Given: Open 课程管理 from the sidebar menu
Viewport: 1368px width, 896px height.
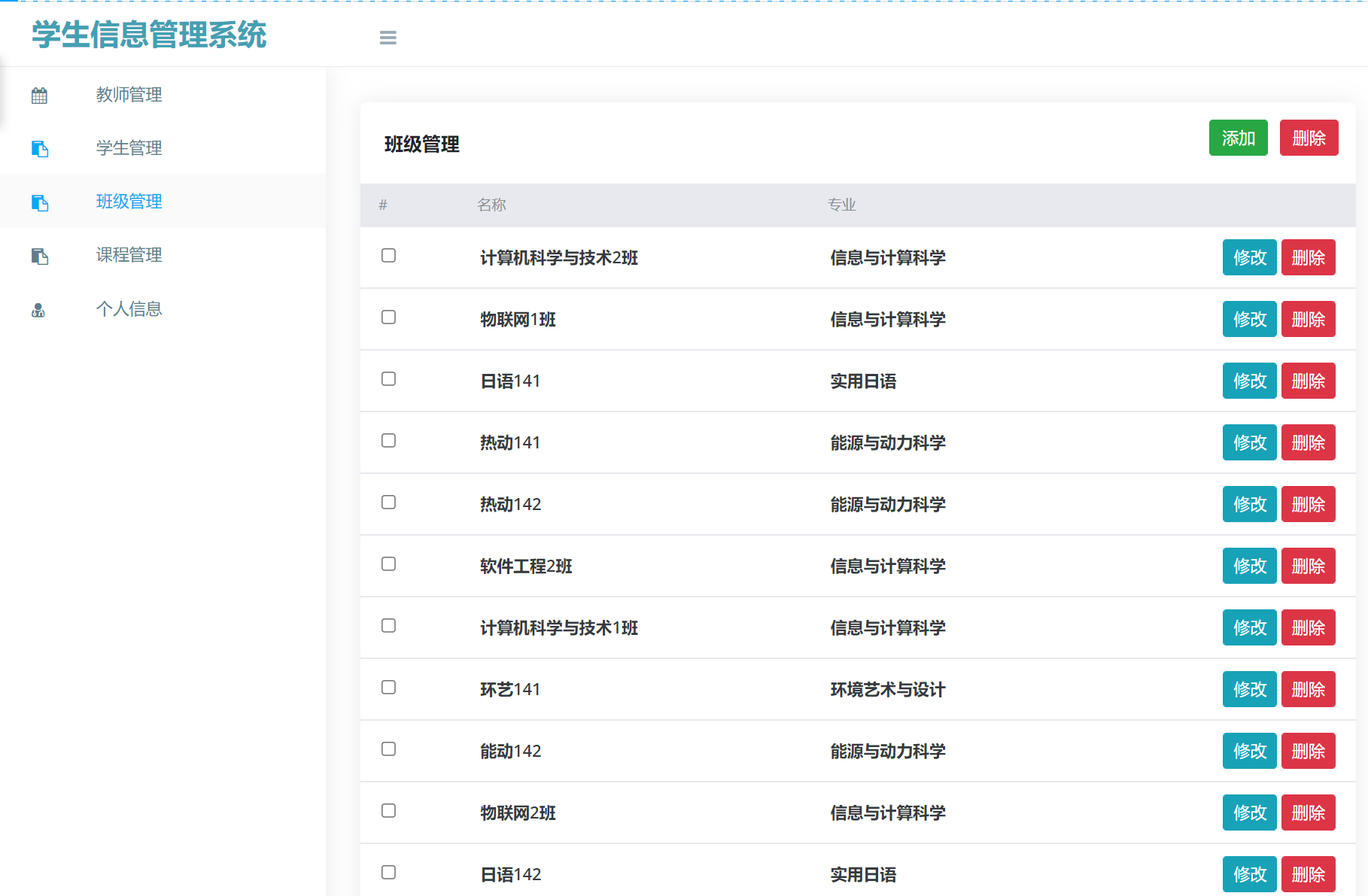Looking at the screenshot, I should [129, 255].
